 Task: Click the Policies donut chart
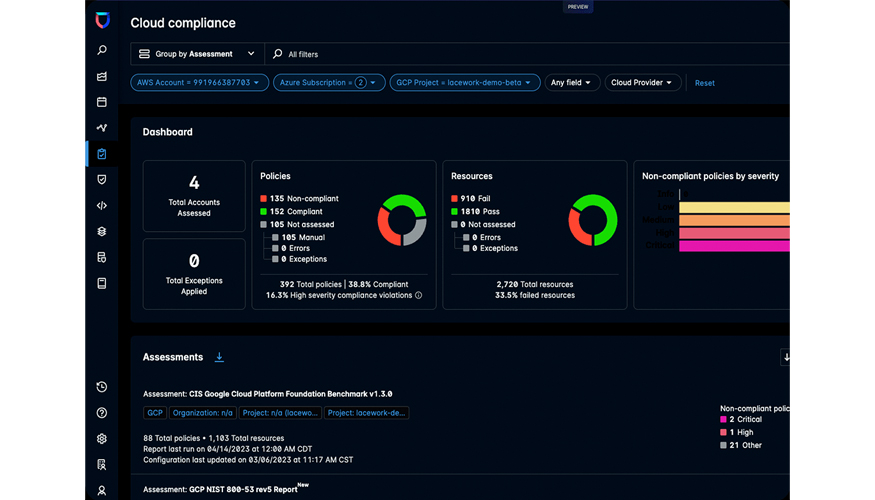pos(402,220)
